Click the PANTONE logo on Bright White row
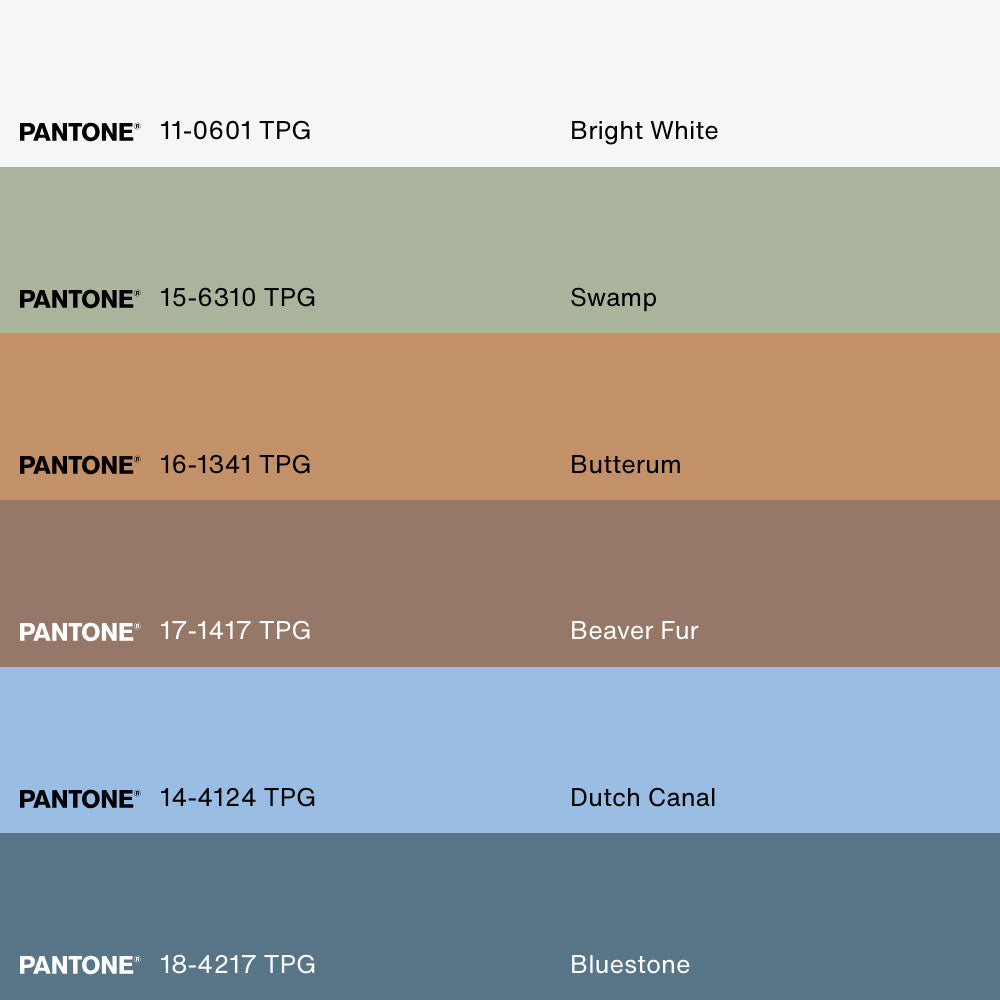1000x1000 pixels. pos(79,132)
